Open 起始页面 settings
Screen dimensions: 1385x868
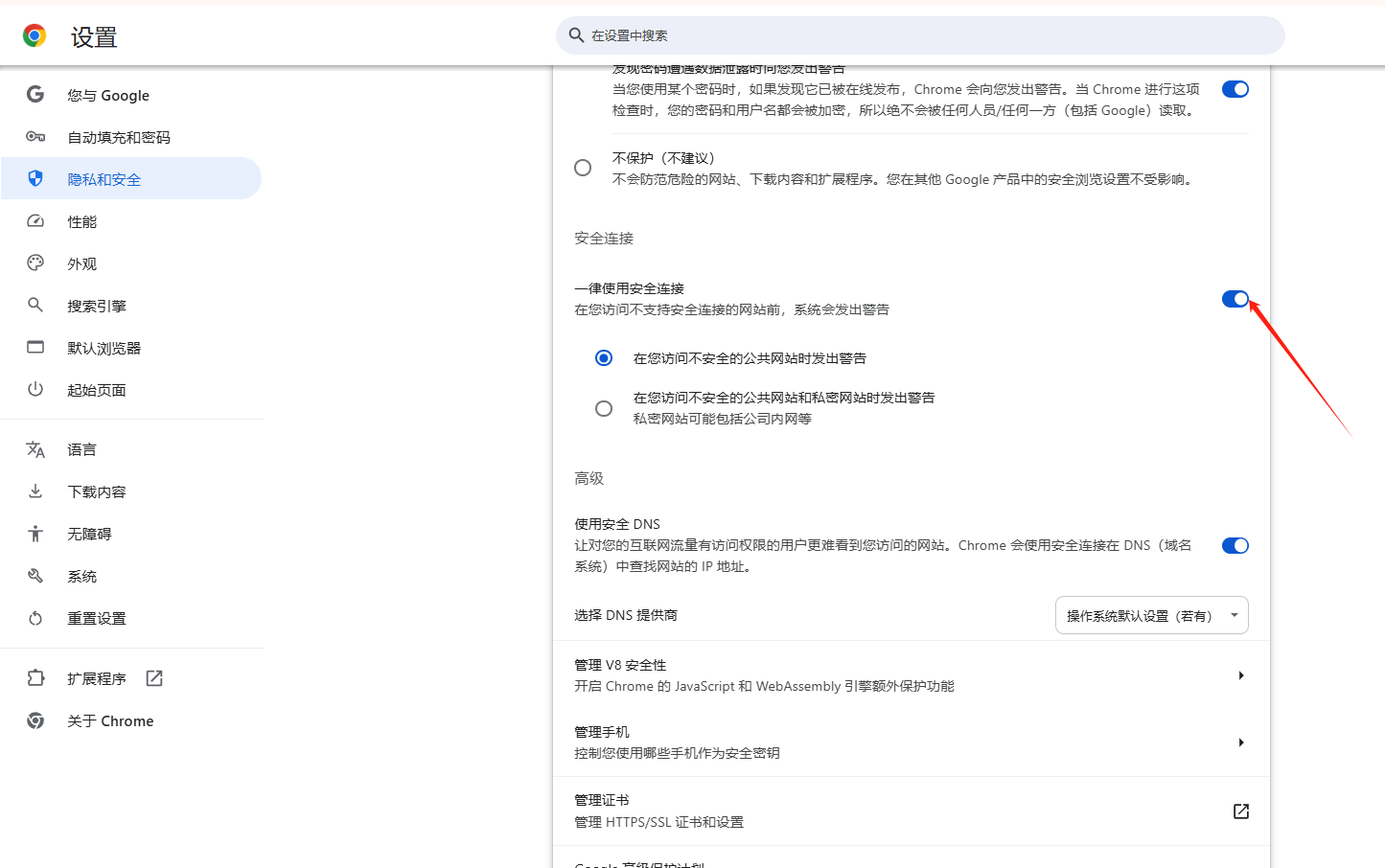point(131,390)
